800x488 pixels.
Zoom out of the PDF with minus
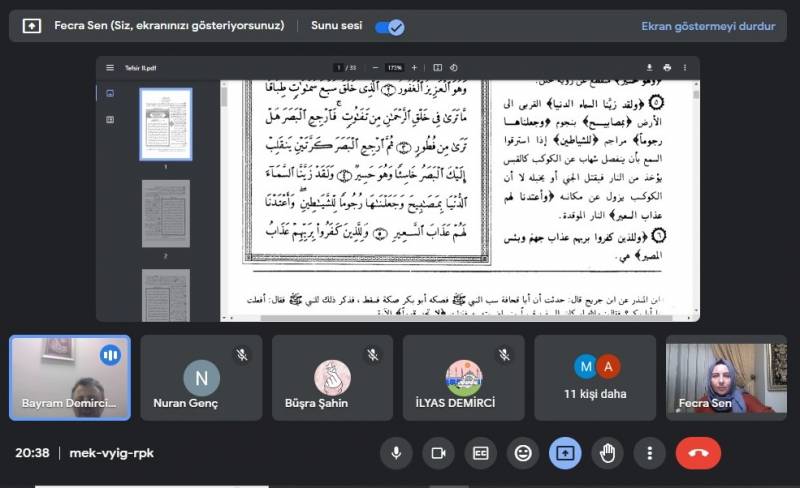pos(377,67)
